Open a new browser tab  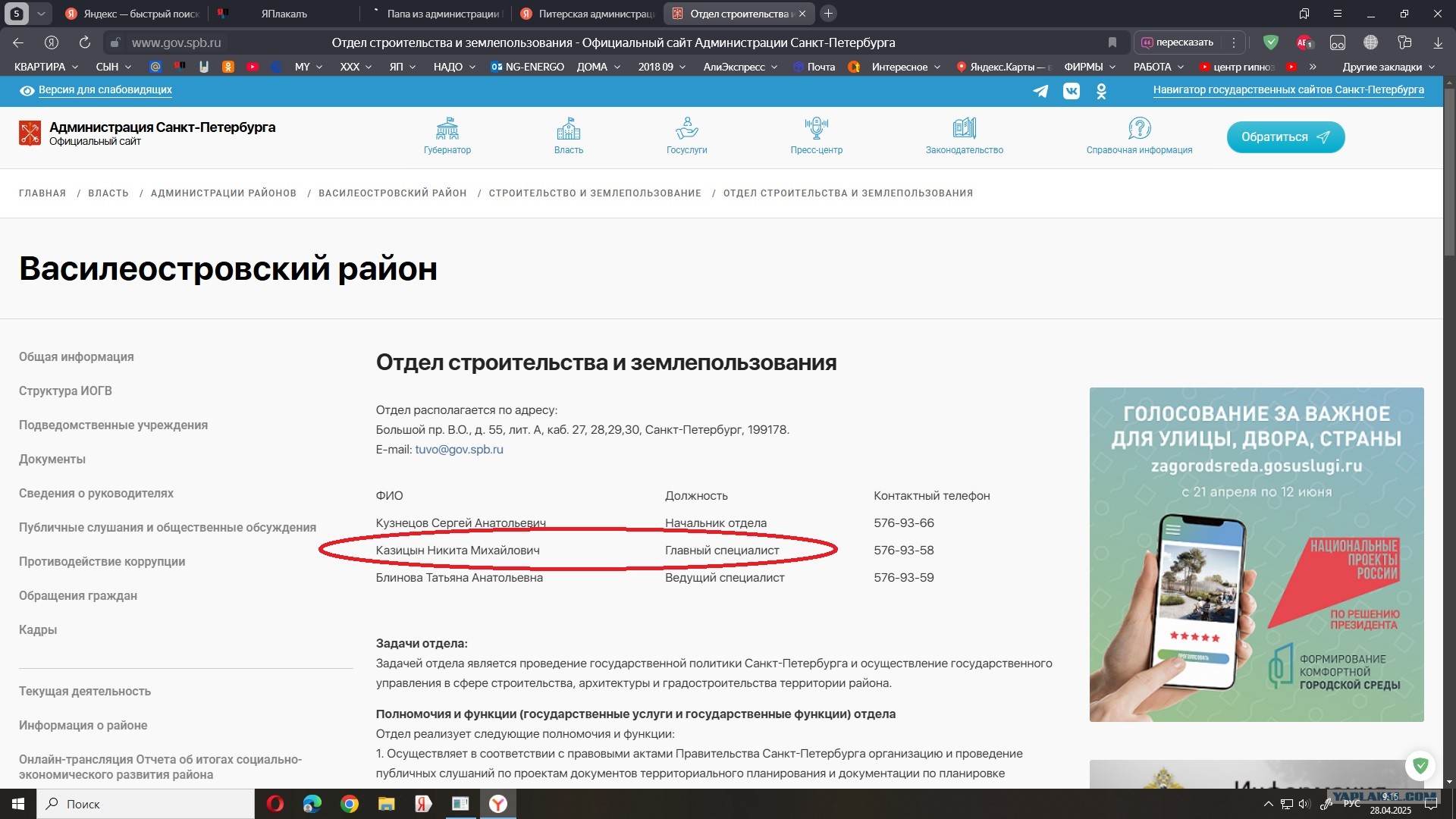point(829,14)
